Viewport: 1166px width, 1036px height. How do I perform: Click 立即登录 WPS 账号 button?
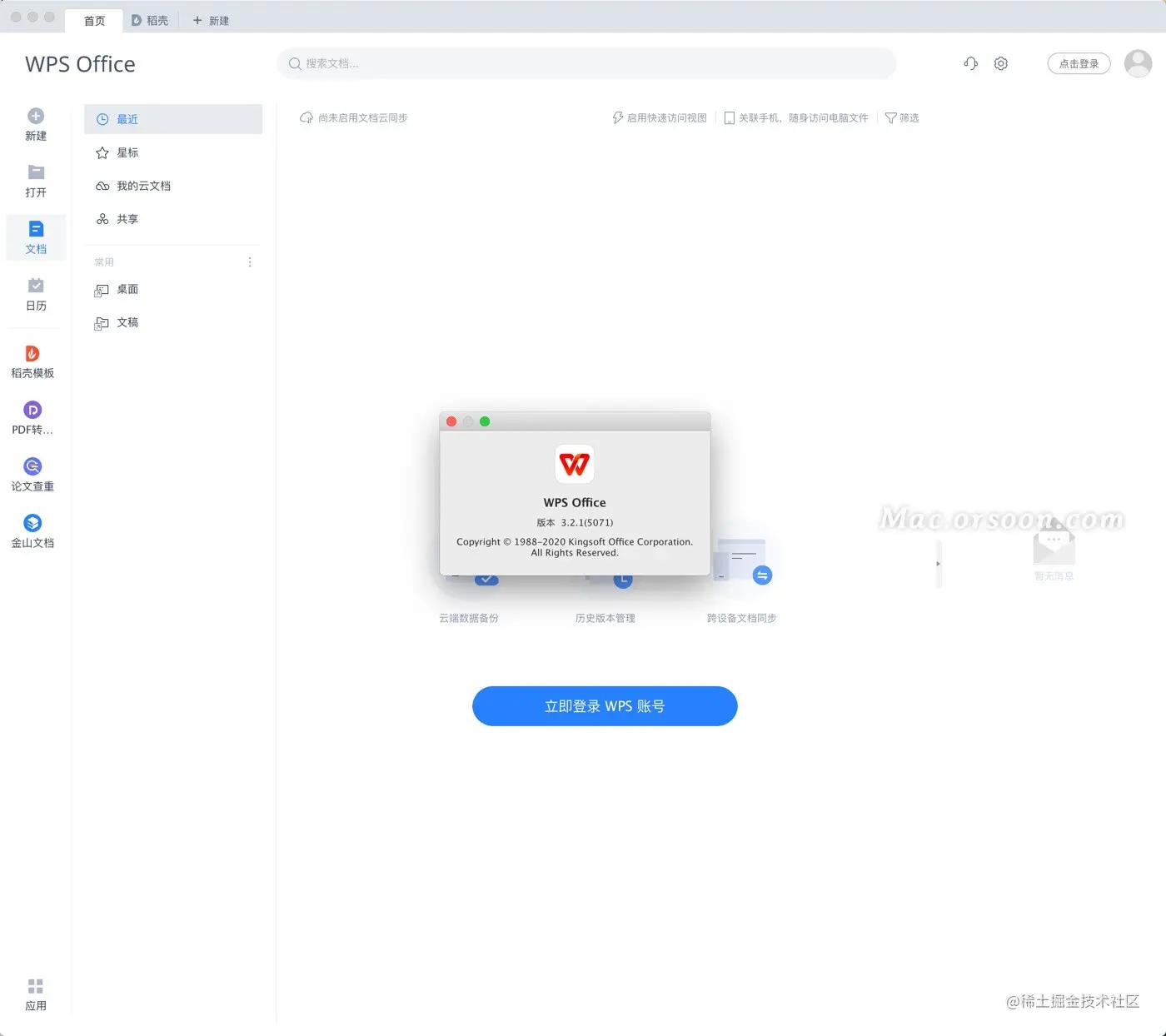coord(605,706)
